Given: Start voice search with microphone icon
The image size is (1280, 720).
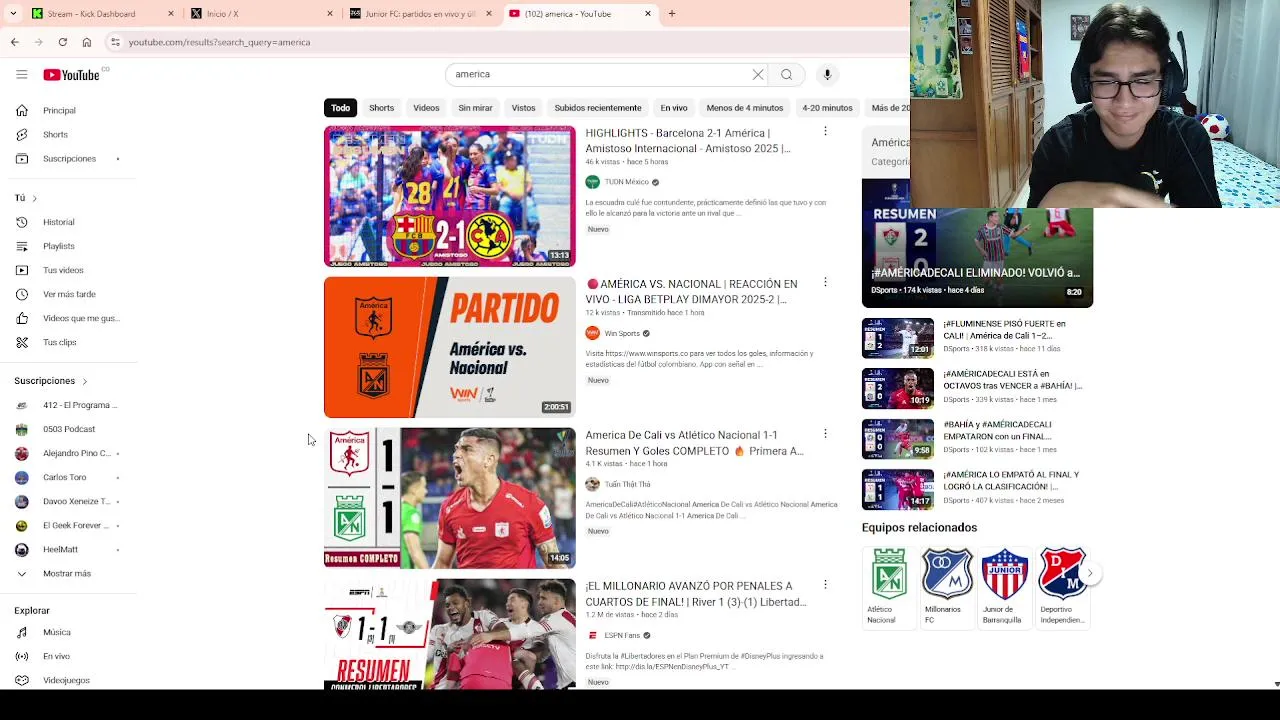Looking at the screenshot, I should (x=827, y=74).
